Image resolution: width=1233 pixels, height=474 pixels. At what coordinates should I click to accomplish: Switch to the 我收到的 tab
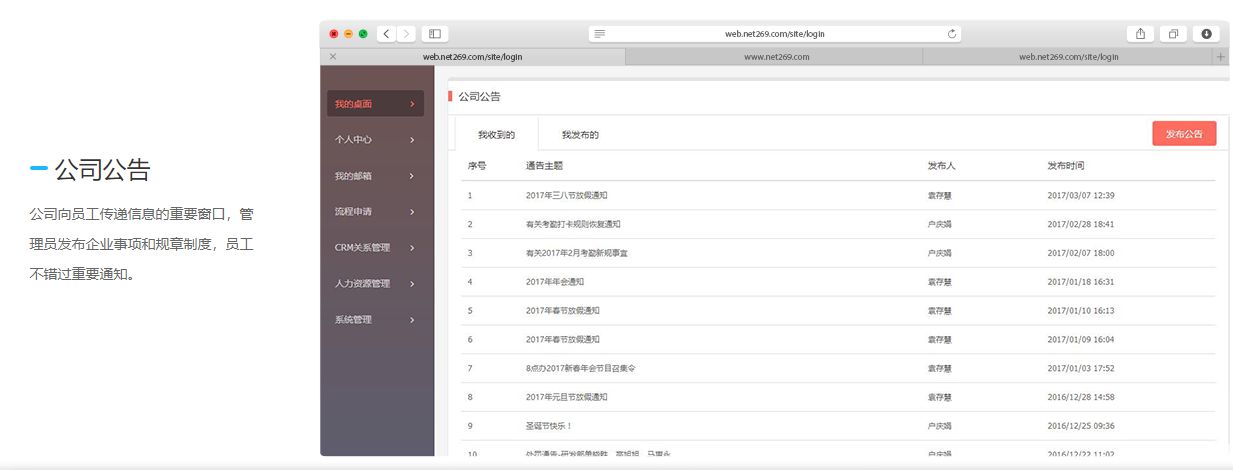pos(496,134)
